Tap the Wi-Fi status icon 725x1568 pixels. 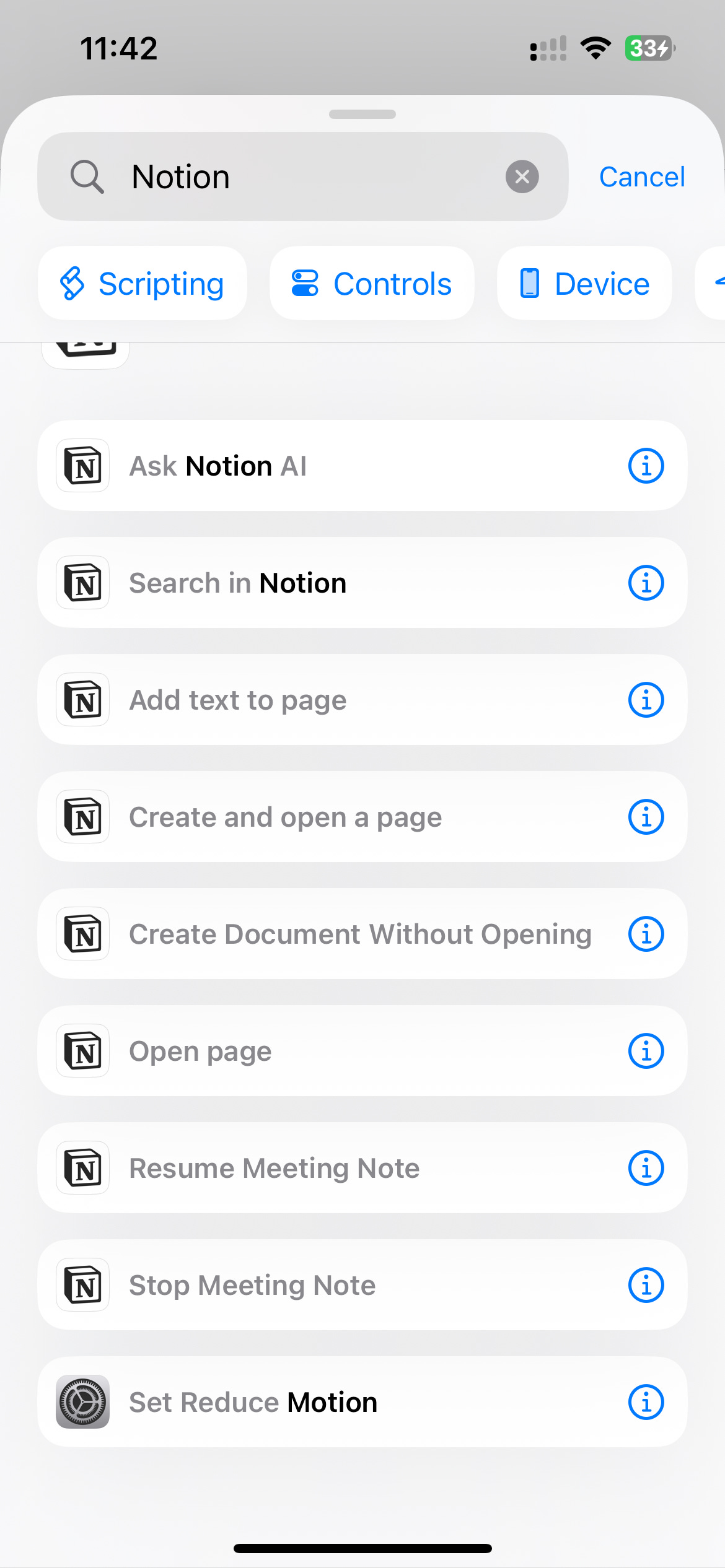595,48
